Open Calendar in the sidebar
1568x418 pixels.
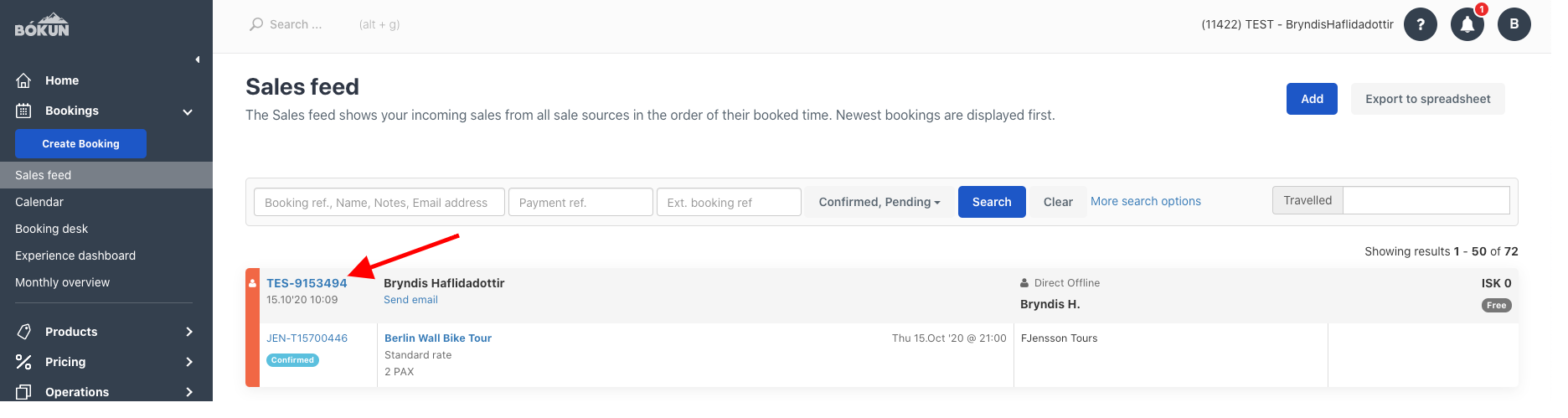coord(39,202)
